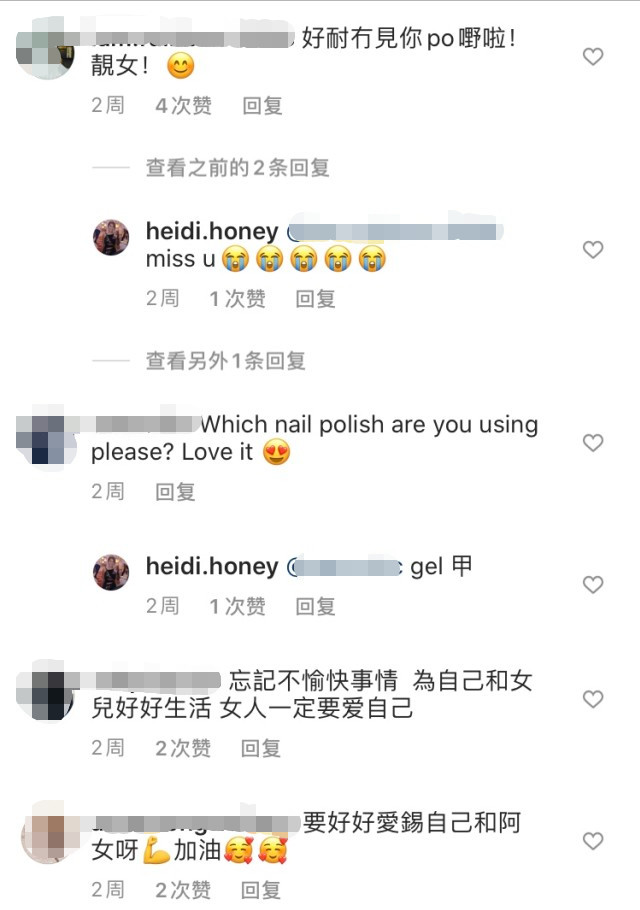
Task: View the 4次赞 likes list
Action: pyautogui.click(x=183, y=106)
